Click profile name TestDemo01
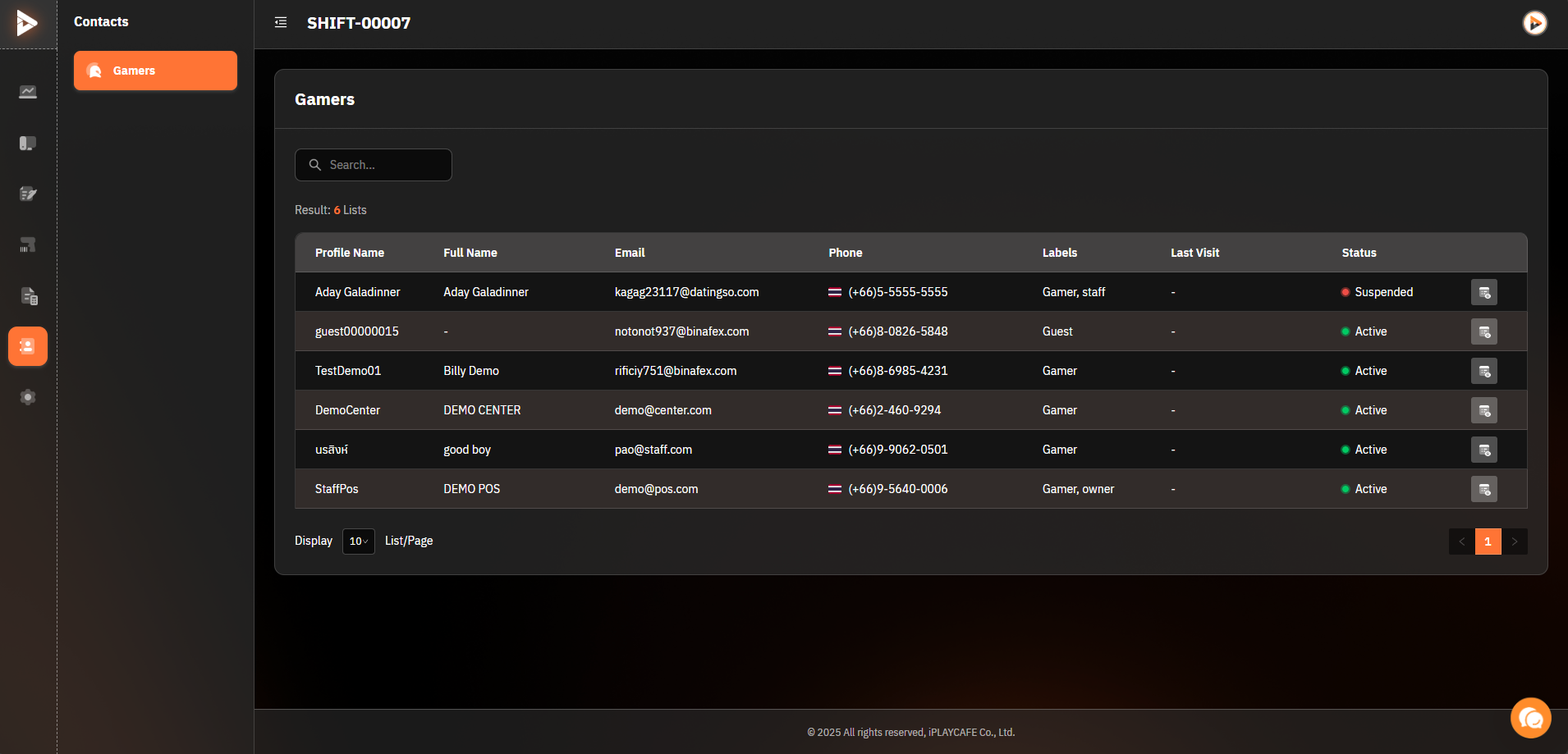Image resolution: width=1568 pixels, height=754 pixels. tap(348, 371)
